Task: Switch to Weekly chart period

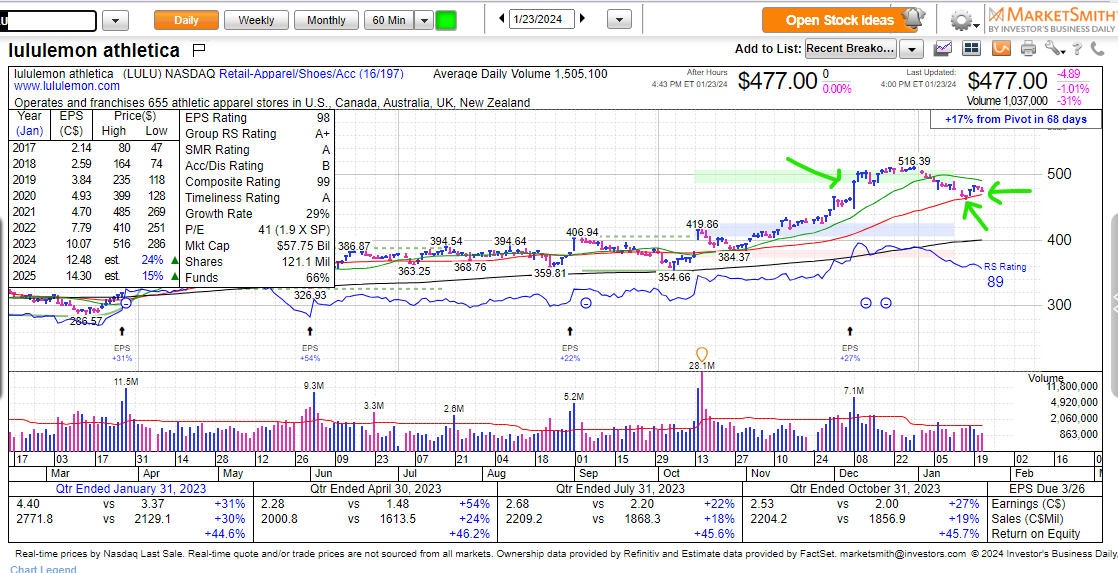Action: coord(256,21)
